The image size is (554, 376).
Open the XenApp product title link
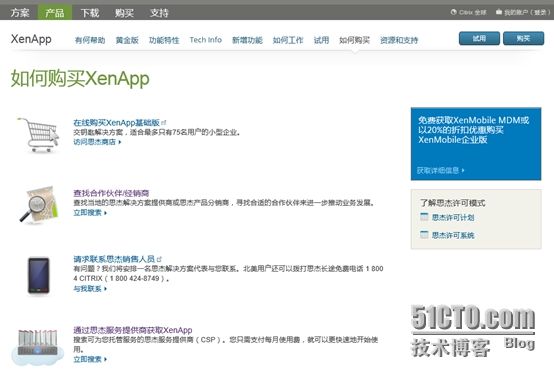(x=31, y=39)
